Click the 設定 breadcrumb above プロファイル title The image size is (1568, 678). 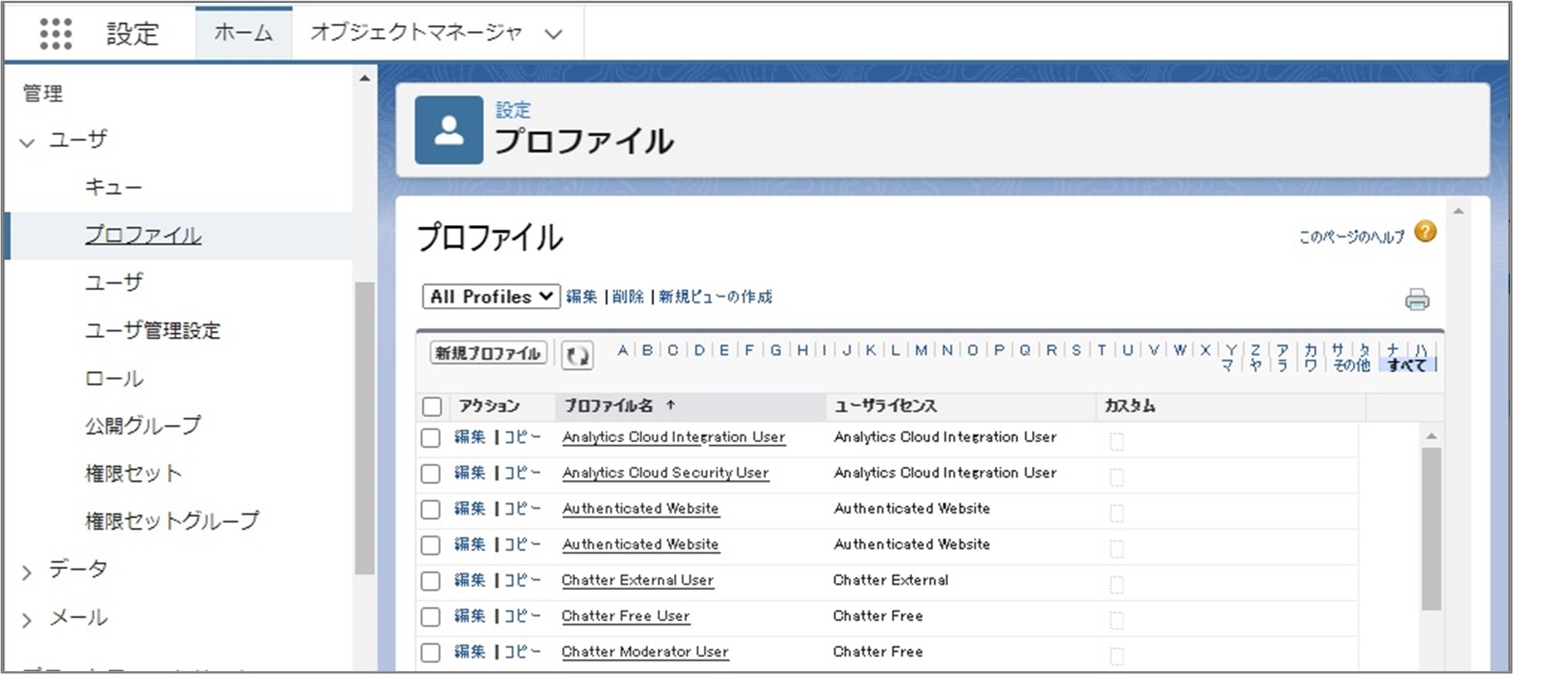click(x=513, y=110)
